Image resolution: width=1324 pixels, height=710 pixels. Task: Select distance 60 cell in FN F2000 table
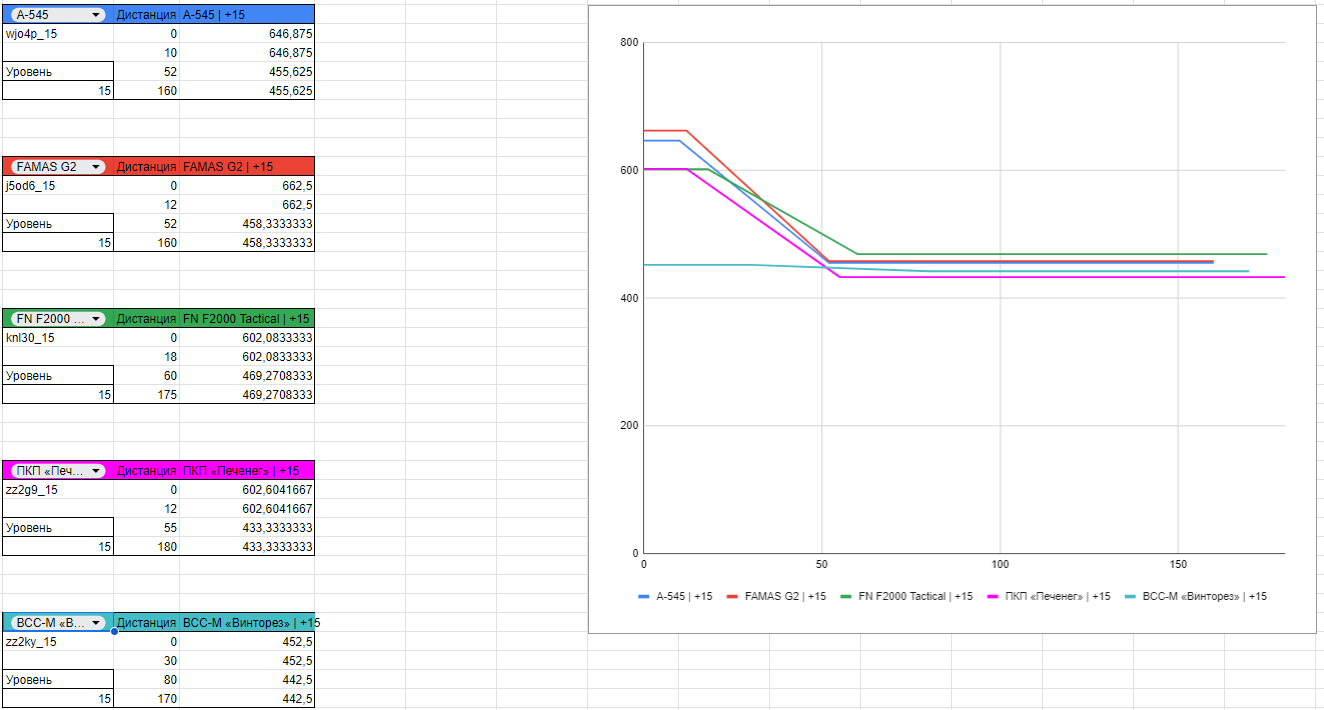[147, 376]
